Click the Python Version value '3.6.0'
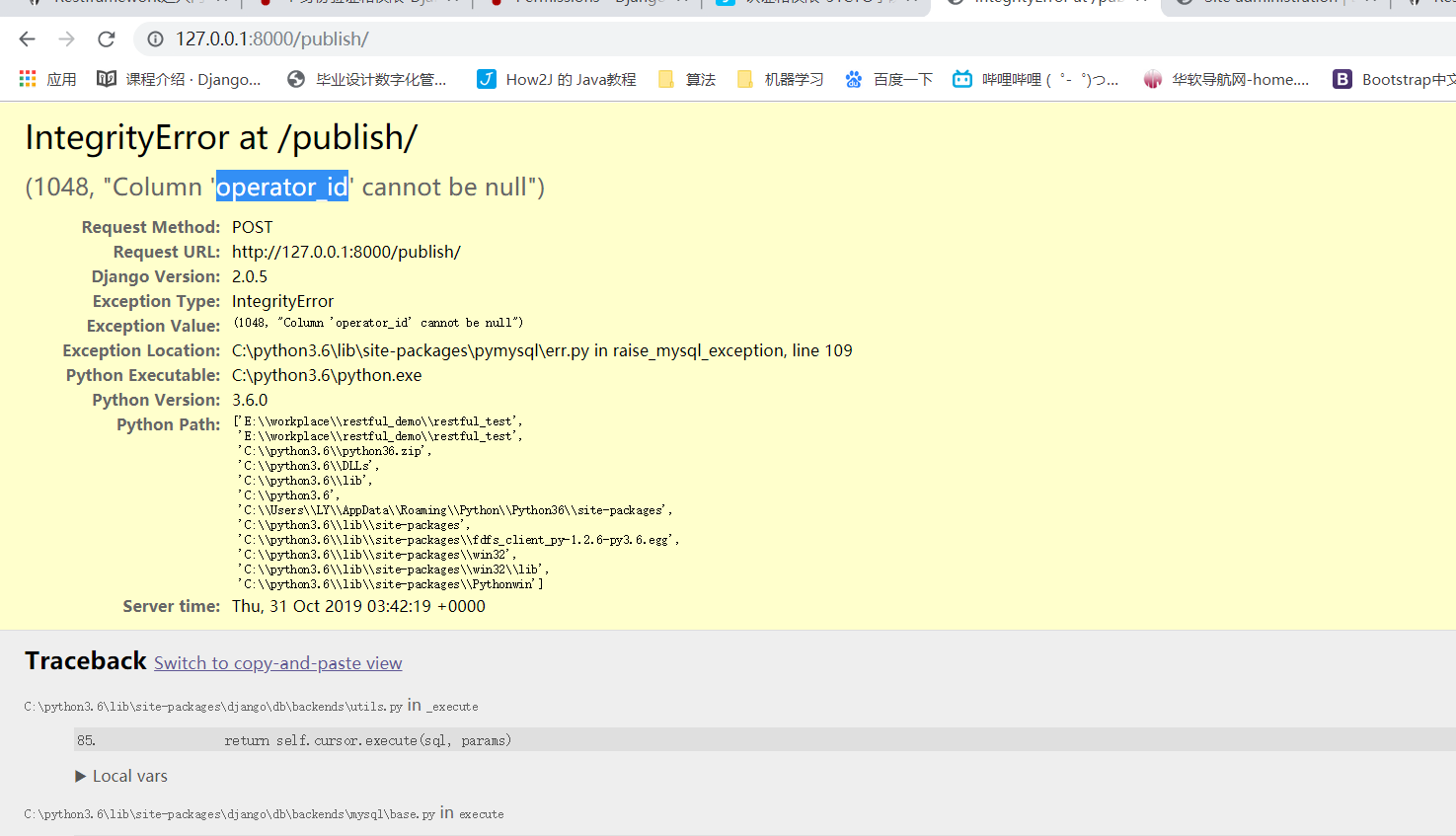Image resolution: width=1456 pixels, height=836 pixels. pyautogui.click(x=250, y=400)
